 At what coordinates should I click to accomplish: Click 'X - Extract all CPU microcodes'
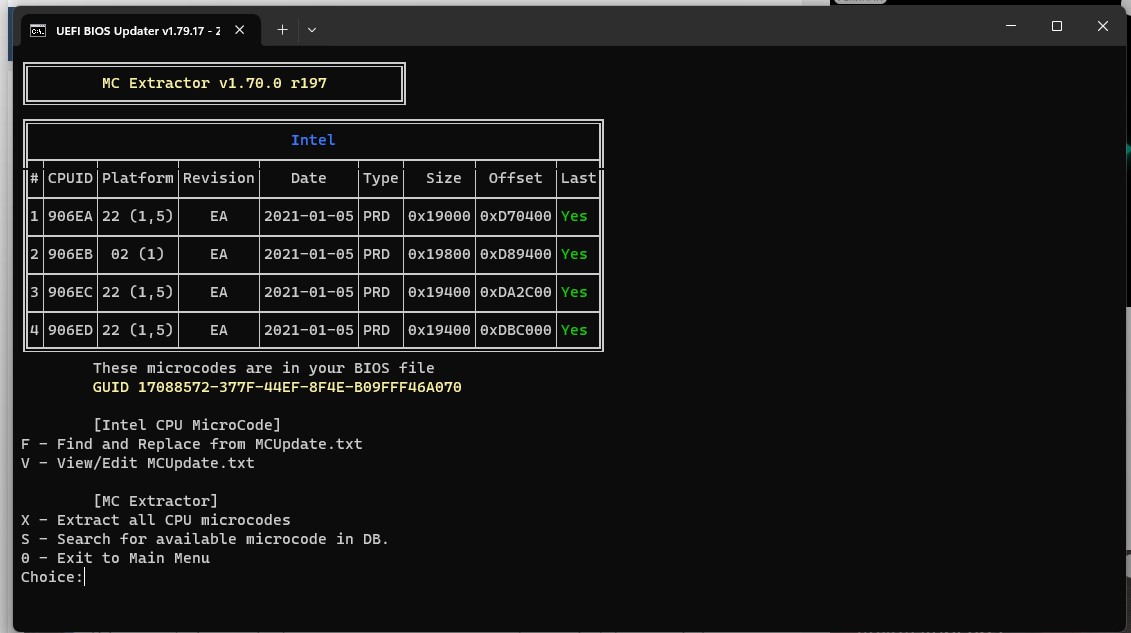coord(156,520)
